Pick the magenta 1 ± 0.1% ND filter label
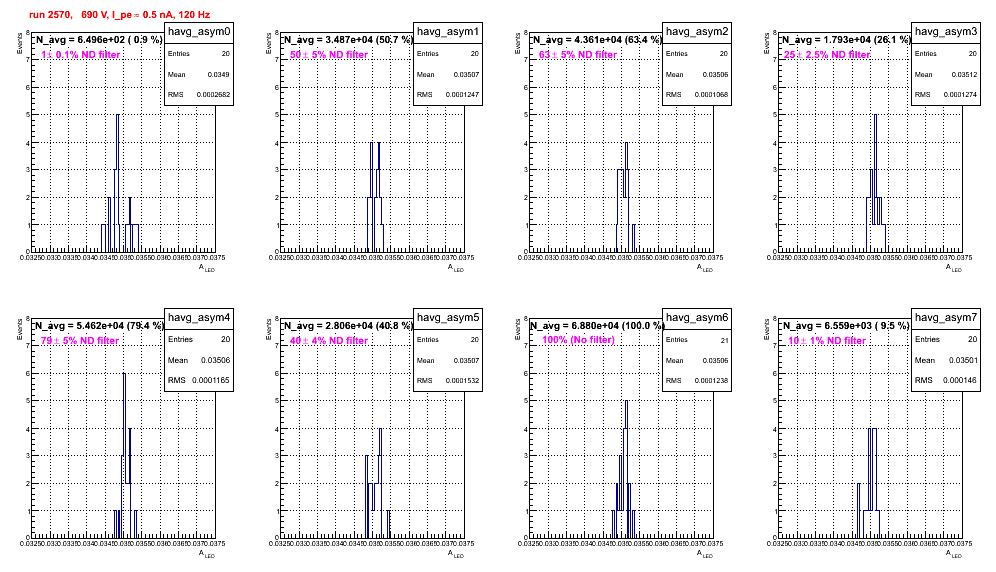The height and width of the screenshot is (572, 996). coord(81,55)
